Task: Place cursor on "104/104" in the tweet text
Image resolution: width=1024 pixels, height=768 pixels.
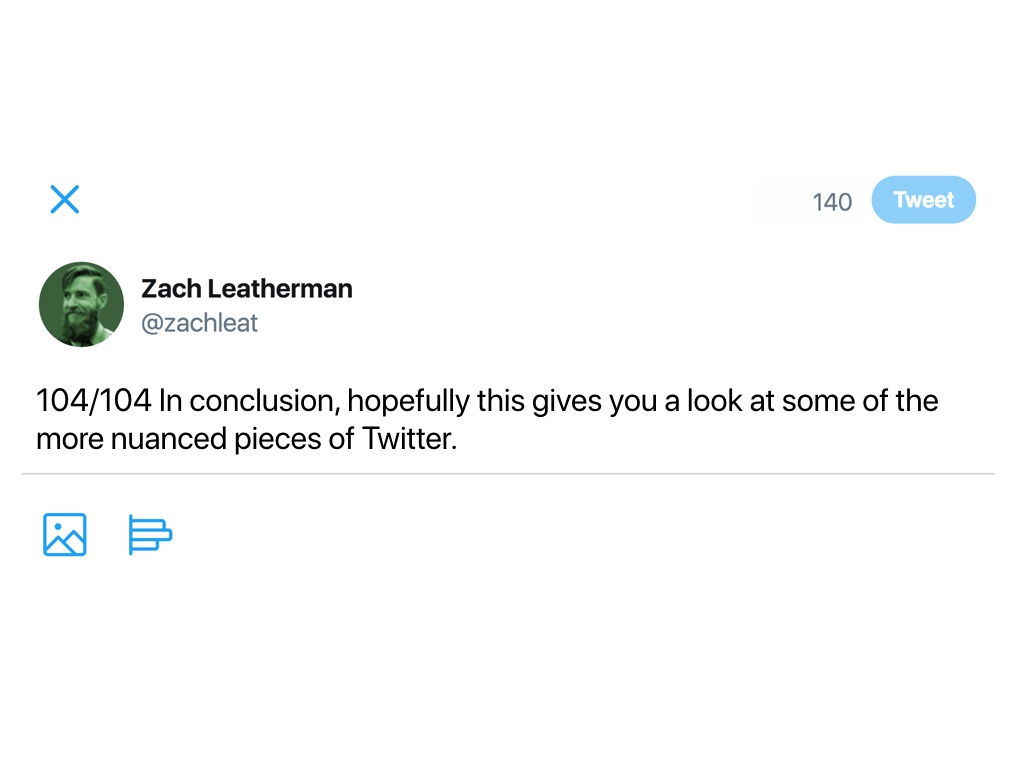Action: (93, 402)
